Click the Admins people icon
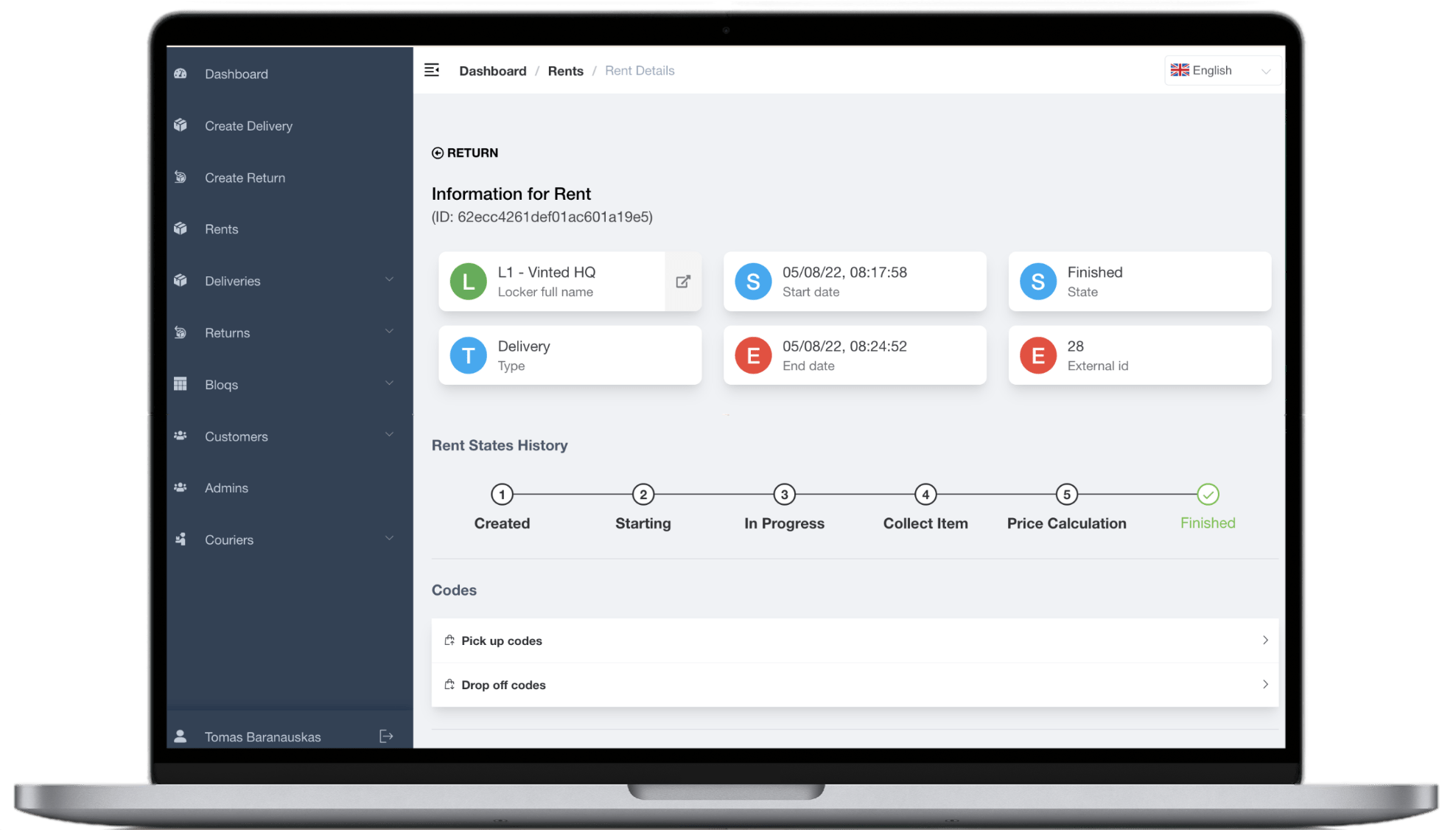 click(181, 487)
